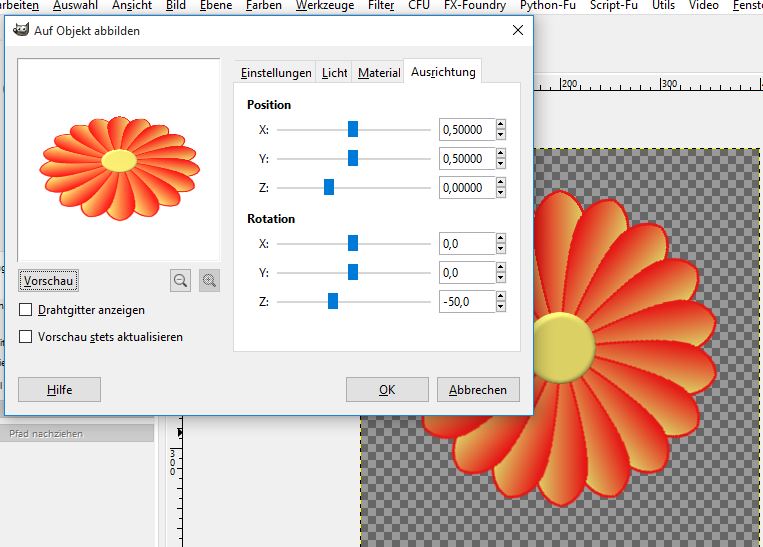This screenshot has height=547, width=763.
Task: Enable Drahtgitter anzeigen checkbox
Action: click(x=26, y=310)
